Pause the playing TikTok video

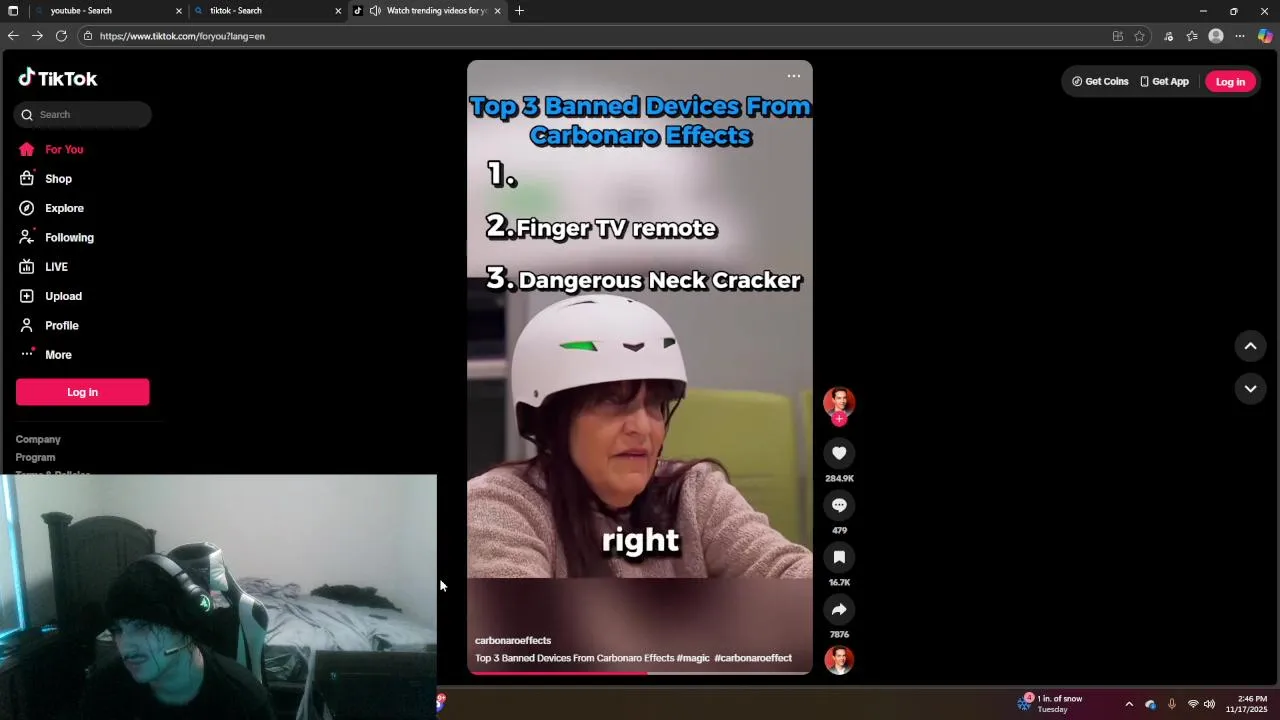[640, 367]
